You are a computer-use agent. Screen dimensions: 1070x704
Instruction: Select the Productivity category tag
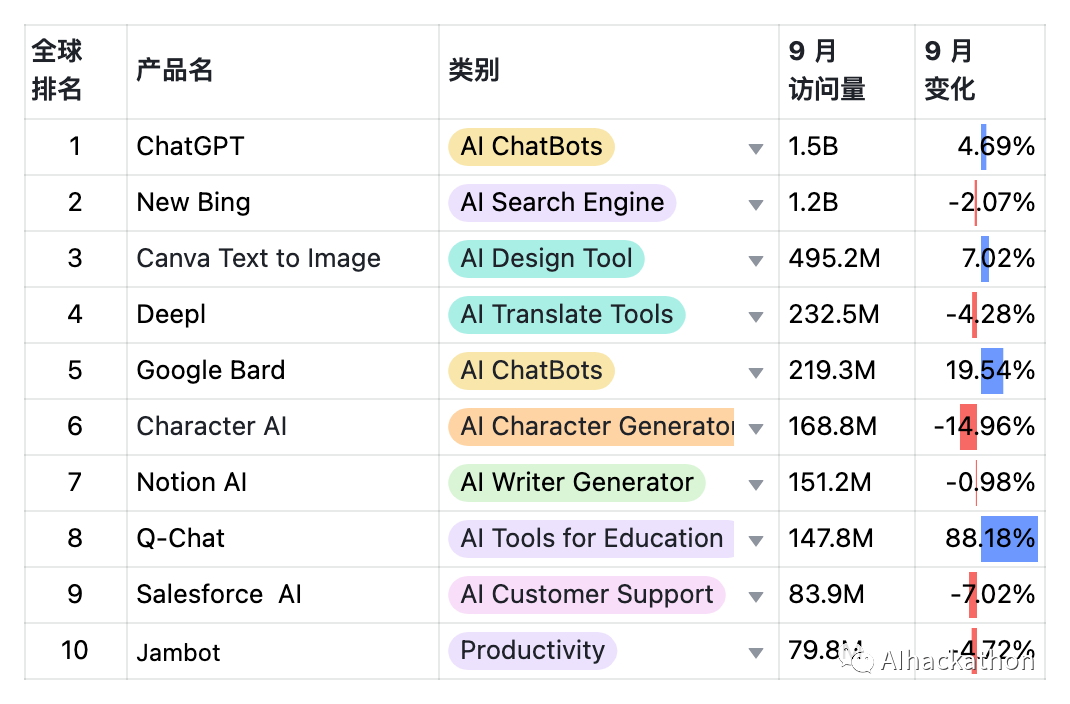pos(532,651)
